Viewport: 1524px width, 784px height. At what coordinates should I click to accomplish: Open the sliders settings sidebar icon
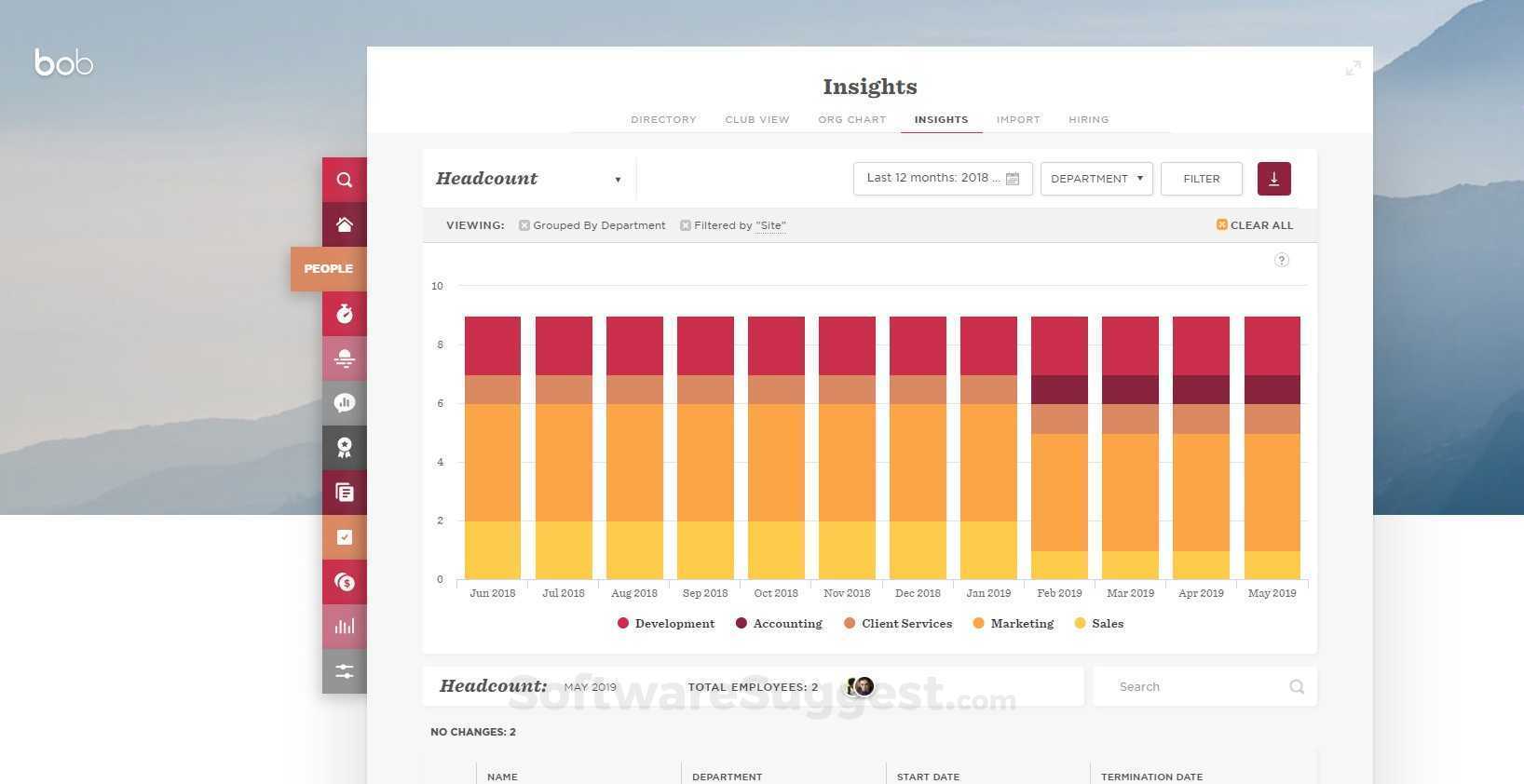point(345,671)
